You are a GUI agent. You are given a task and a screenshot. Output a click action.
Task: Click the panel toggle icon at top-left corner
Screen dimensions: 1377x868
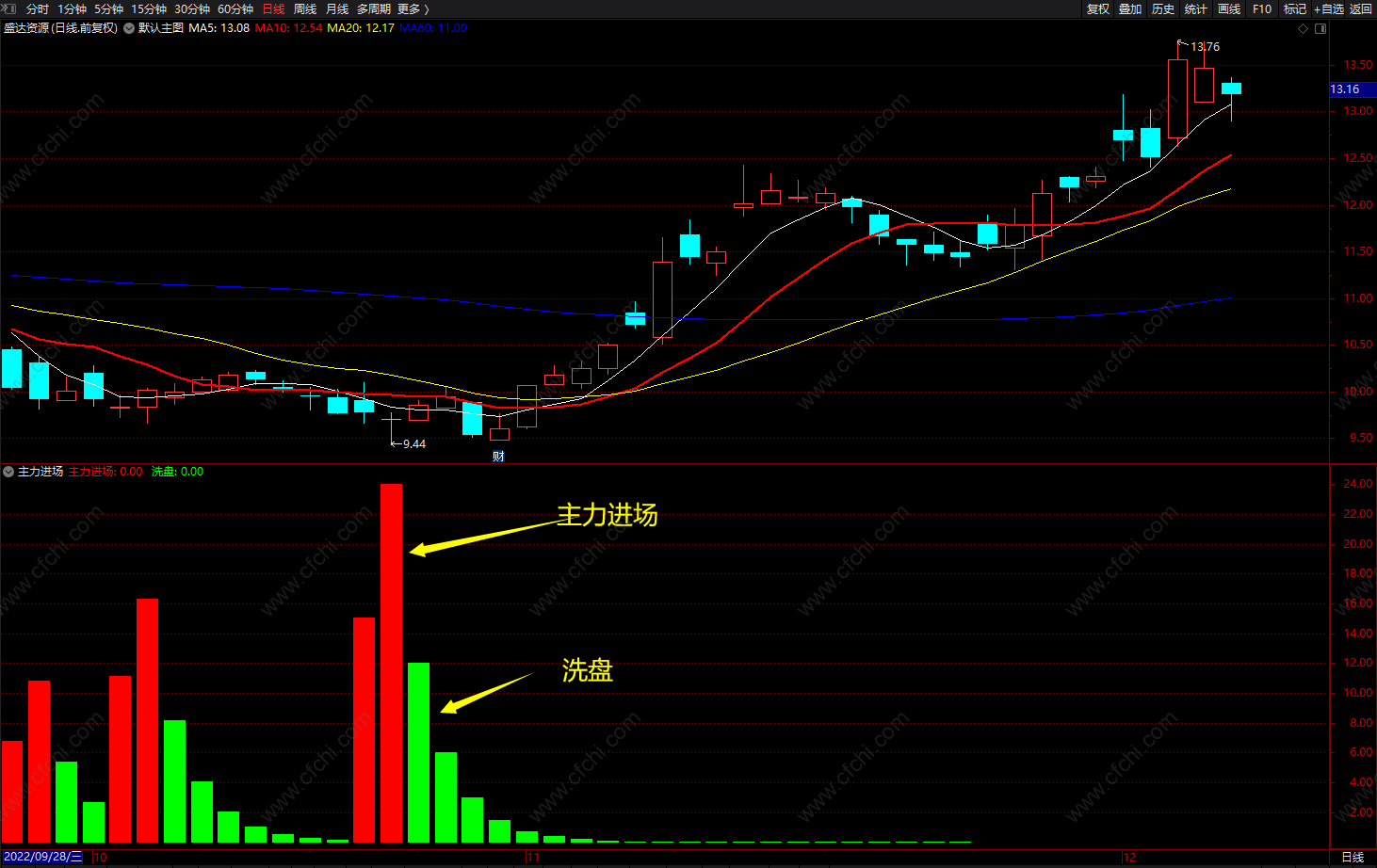click(9, 8)
